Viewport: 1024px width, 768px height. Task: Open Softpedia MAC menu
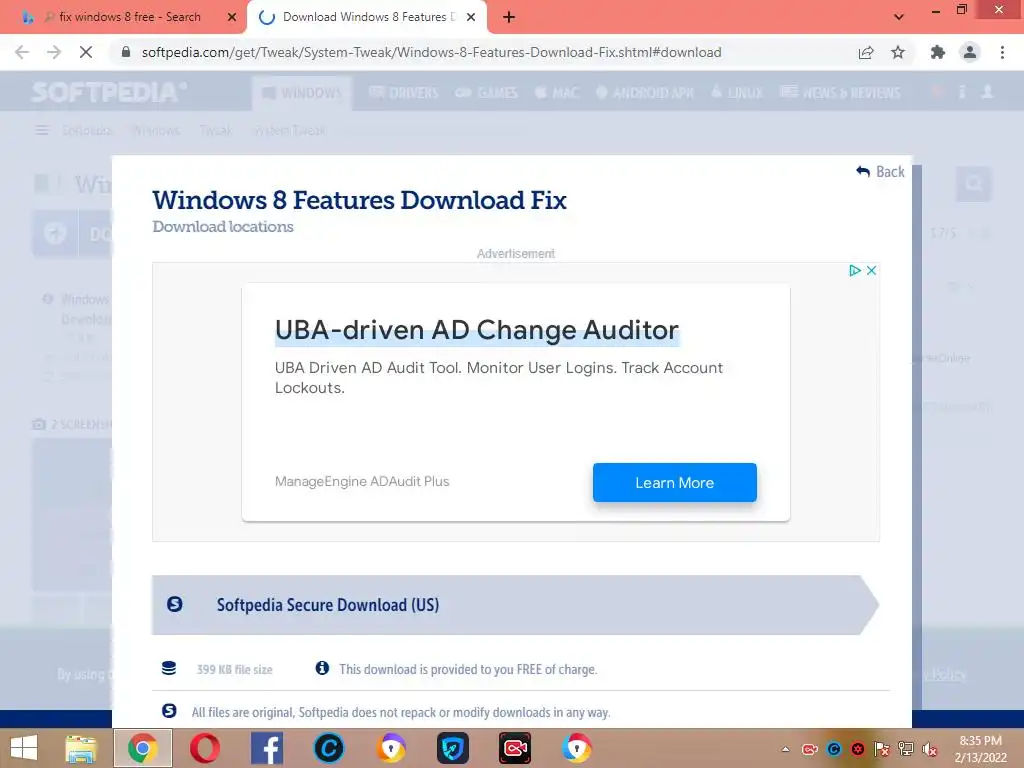(557, 93)
